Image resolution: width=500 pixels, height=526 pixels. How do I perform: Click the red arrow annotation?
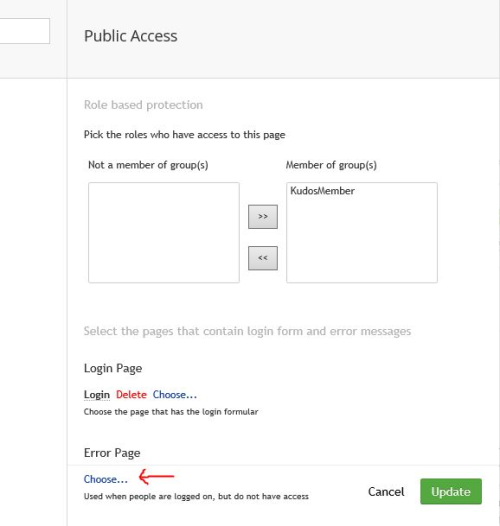click(x=156, y=476)
